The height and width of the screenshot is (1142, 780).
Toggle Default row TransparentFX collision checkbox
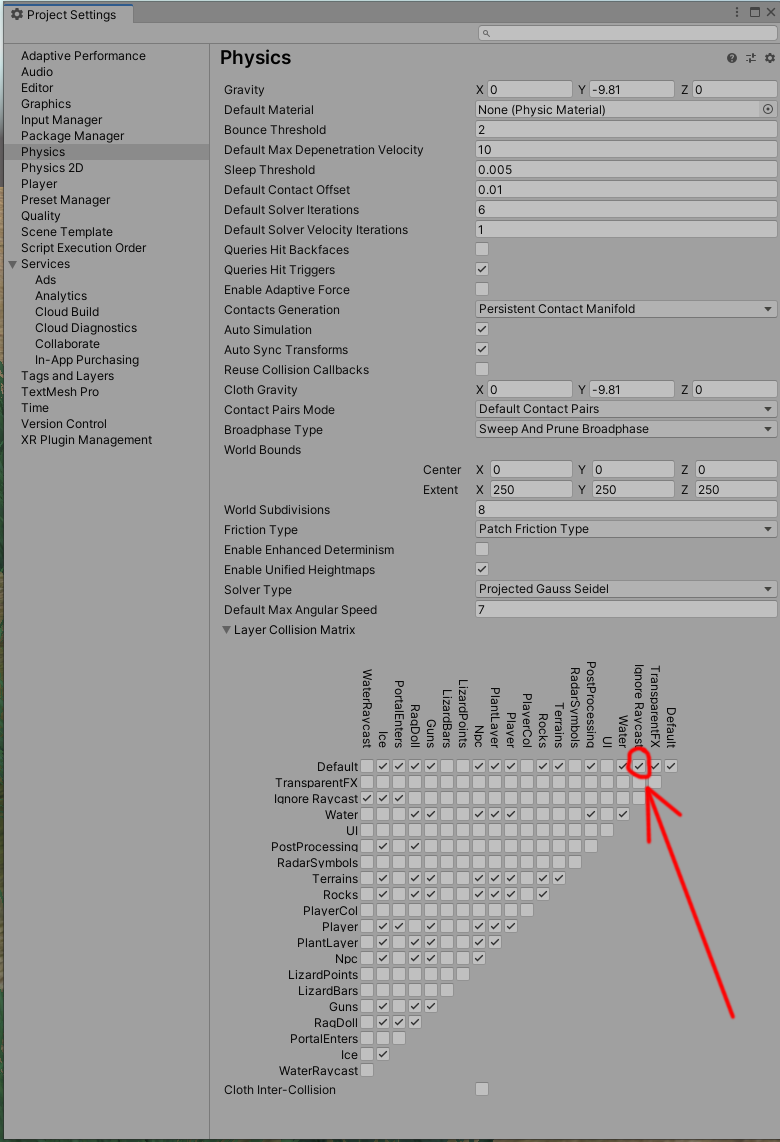point(655,766)
